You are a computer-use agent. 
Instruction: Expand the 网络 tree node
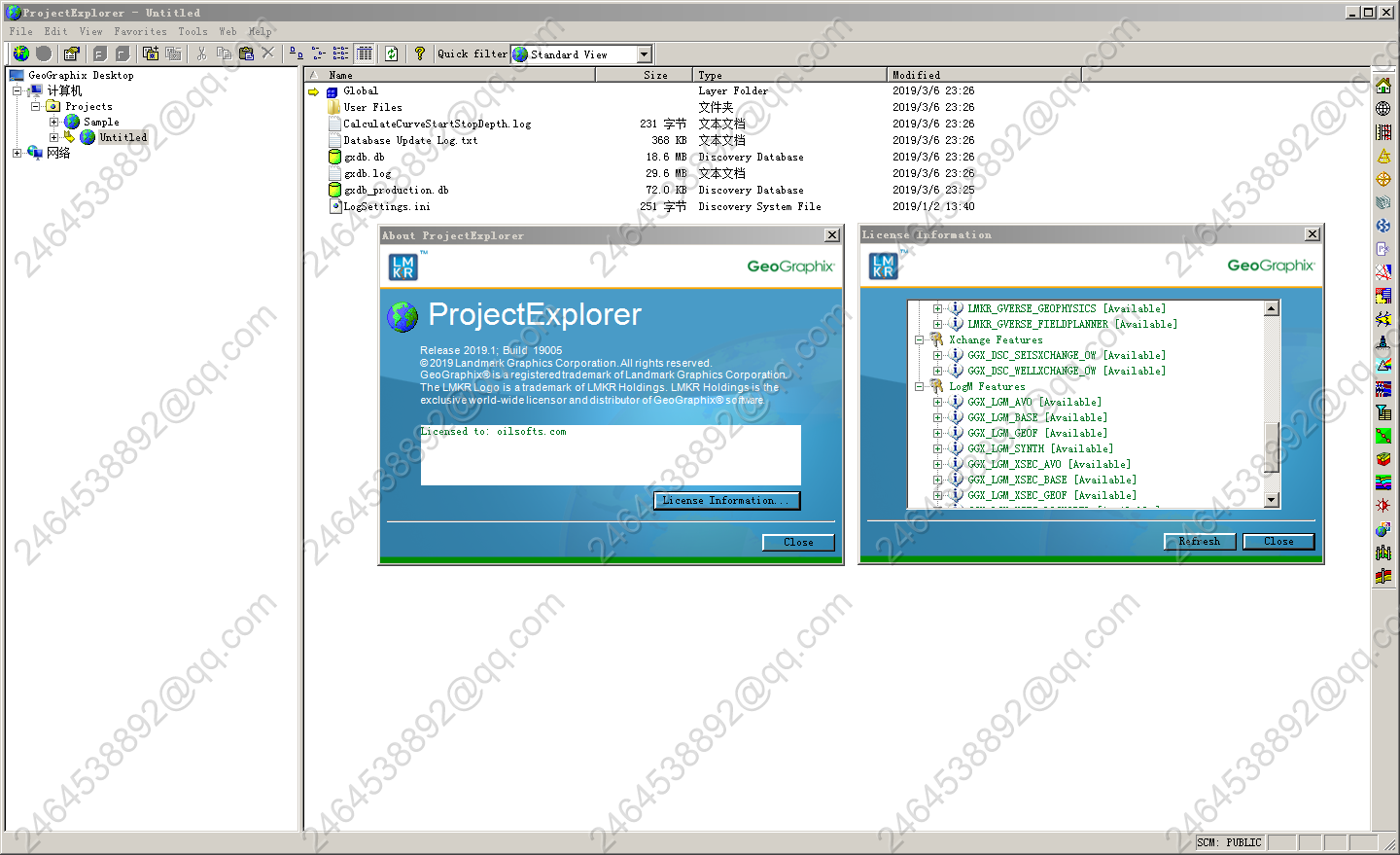pos(17,153)
